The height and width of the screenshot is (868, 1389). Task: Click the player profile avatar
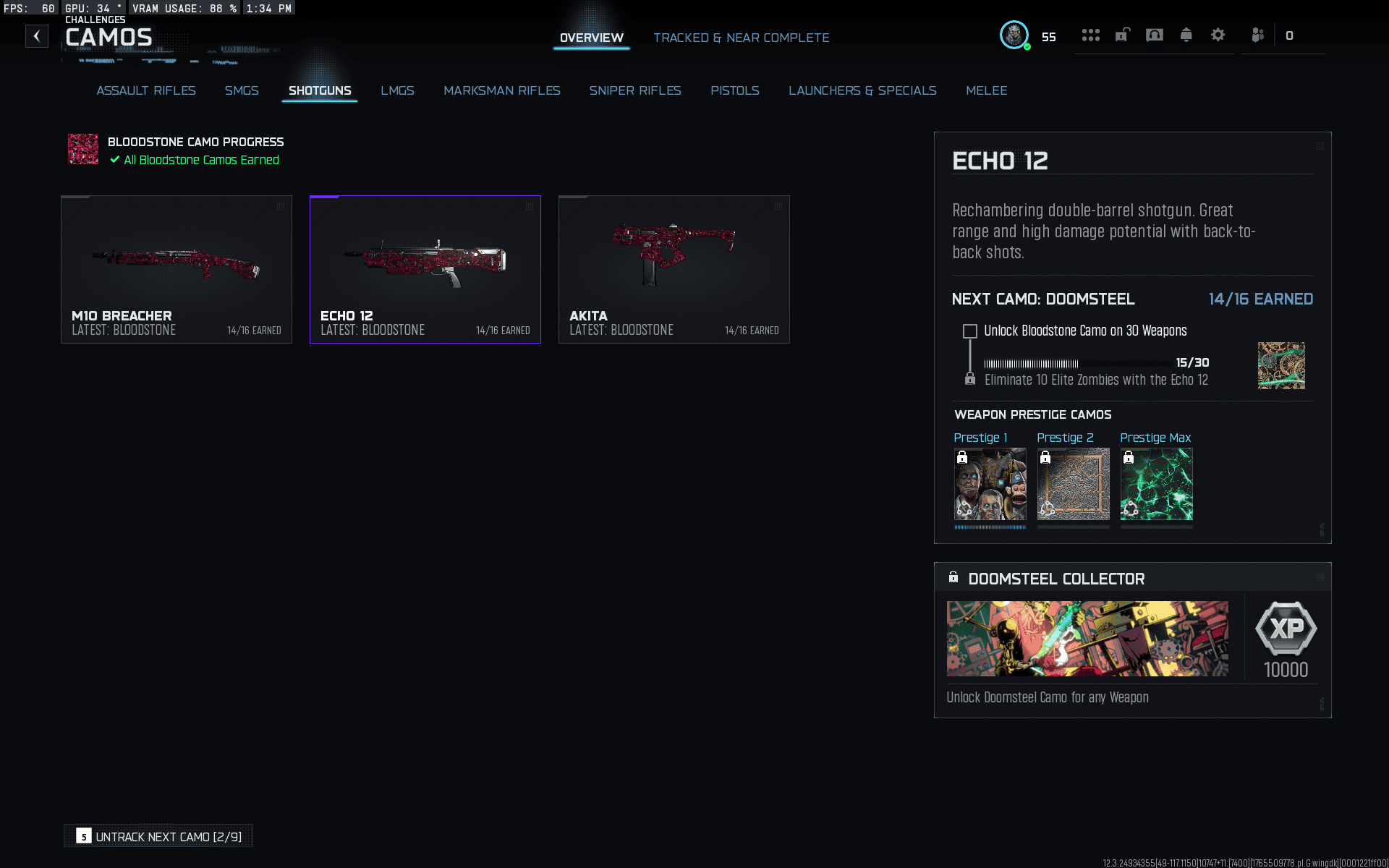click(x=1014, y=35)
